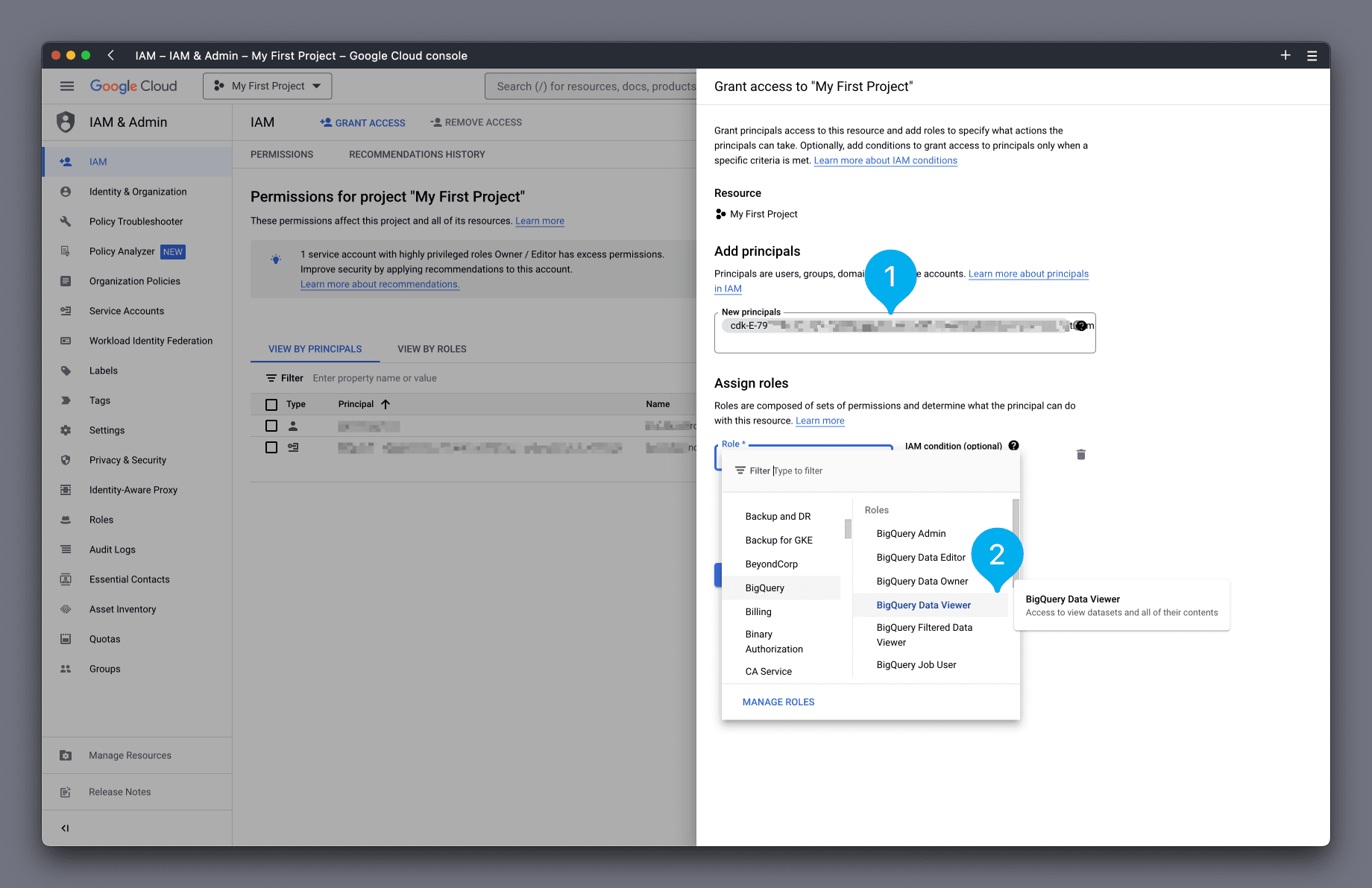This screenshot has height=888, width=1372.
Task: Open the My First Project selector dropdown
Action: pyautogui.click(x=268, y=86)
